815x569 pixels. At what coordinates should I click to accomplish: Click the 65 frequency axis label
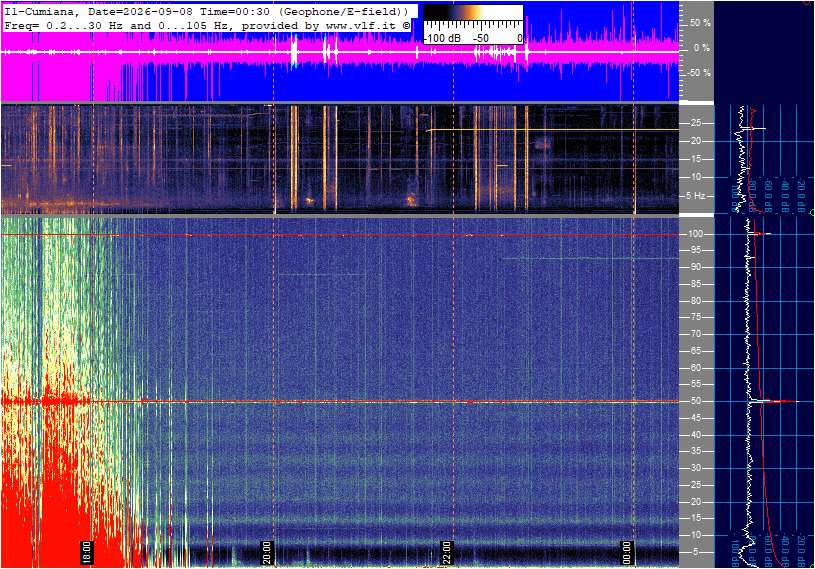pos(695,351)
